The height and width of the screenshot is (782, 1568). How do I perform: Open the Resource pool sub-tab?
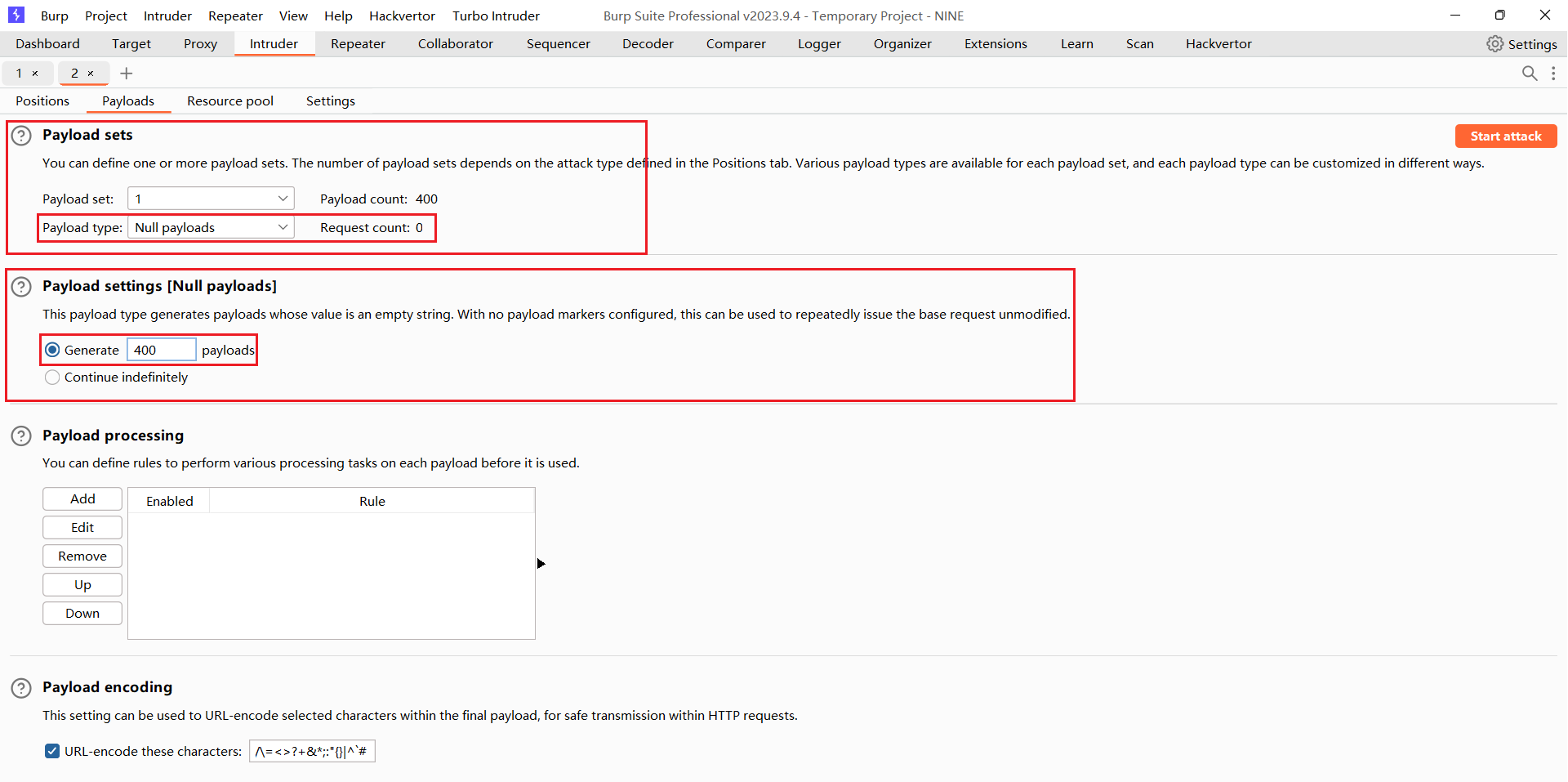230,101
